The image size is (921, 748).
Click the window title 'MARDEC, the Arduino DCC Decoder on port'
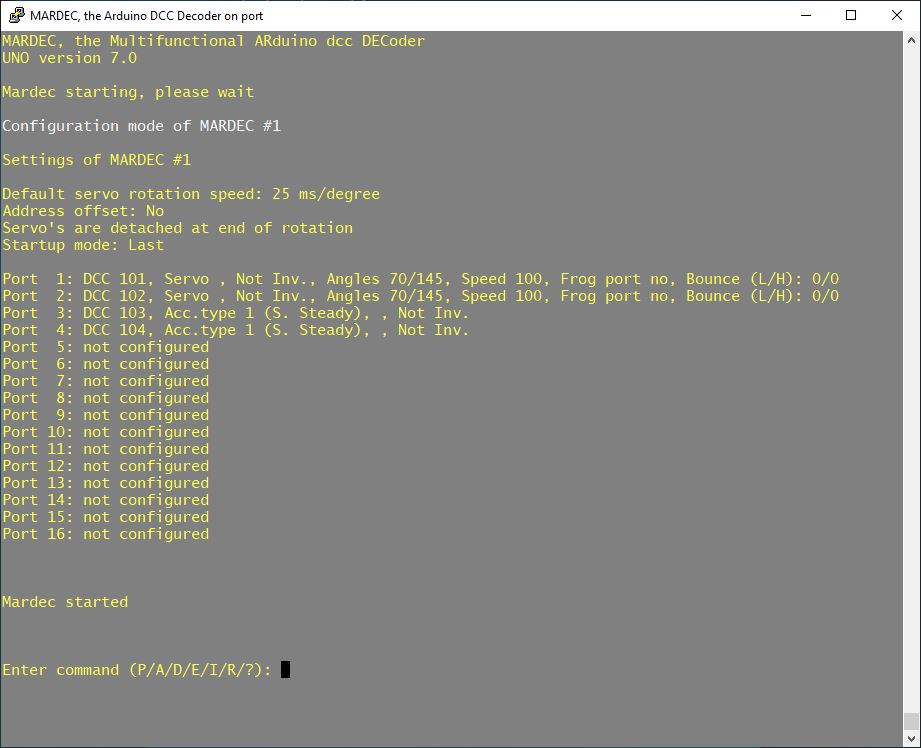(x=146, y=16)
